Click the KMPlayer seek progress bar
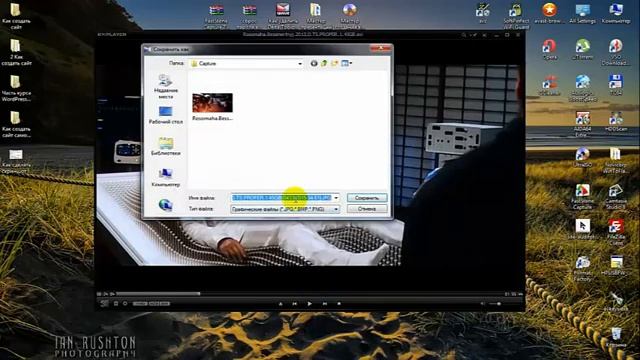 click(x=310, y=293)
